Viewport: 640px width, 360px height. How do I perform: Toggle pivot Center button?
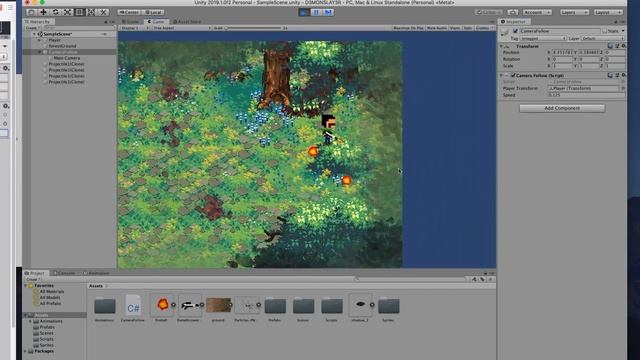tap(129, 12)
